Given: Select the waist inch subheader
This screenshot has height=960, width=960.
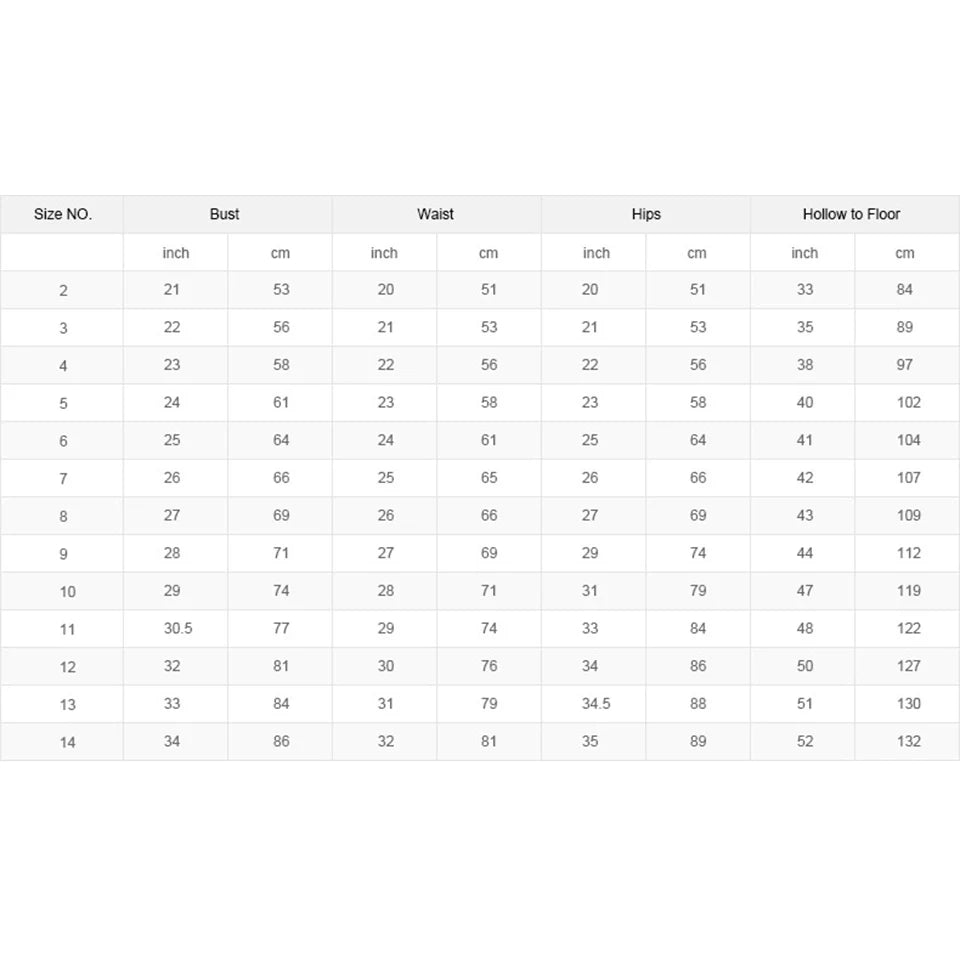Looking at the screenshot, I should tap(384, 253).
